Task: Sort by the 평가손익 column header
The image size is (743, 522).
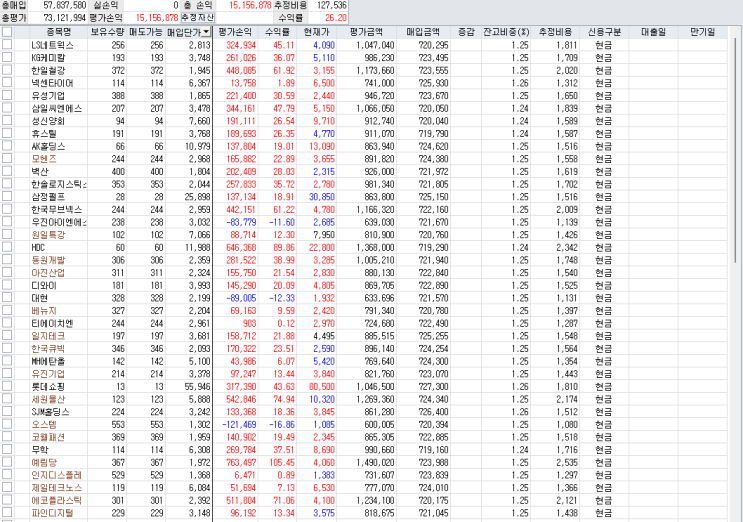Action: point(235,32)
